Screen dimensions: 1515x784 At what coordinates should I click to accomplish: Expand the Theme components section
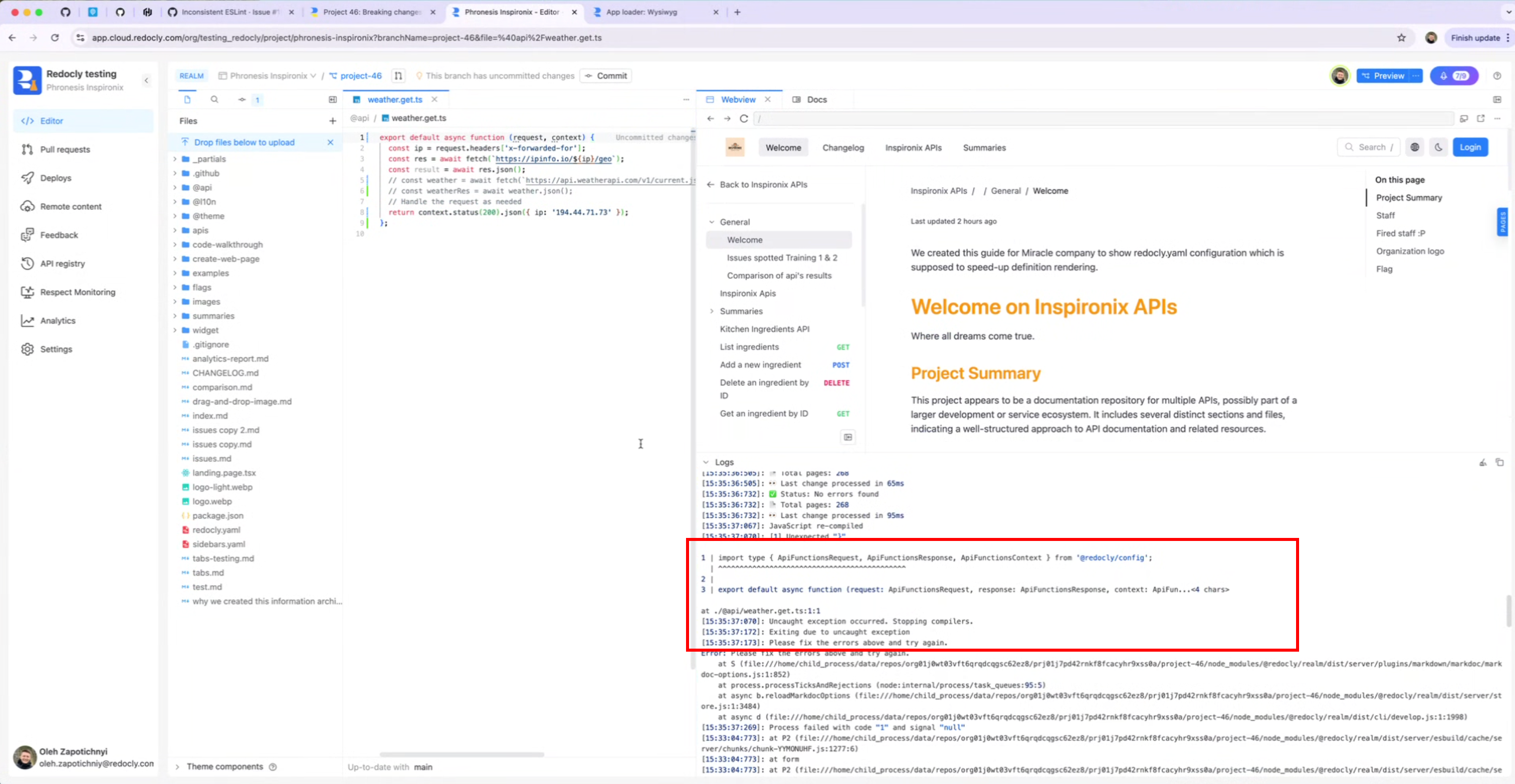177,766
